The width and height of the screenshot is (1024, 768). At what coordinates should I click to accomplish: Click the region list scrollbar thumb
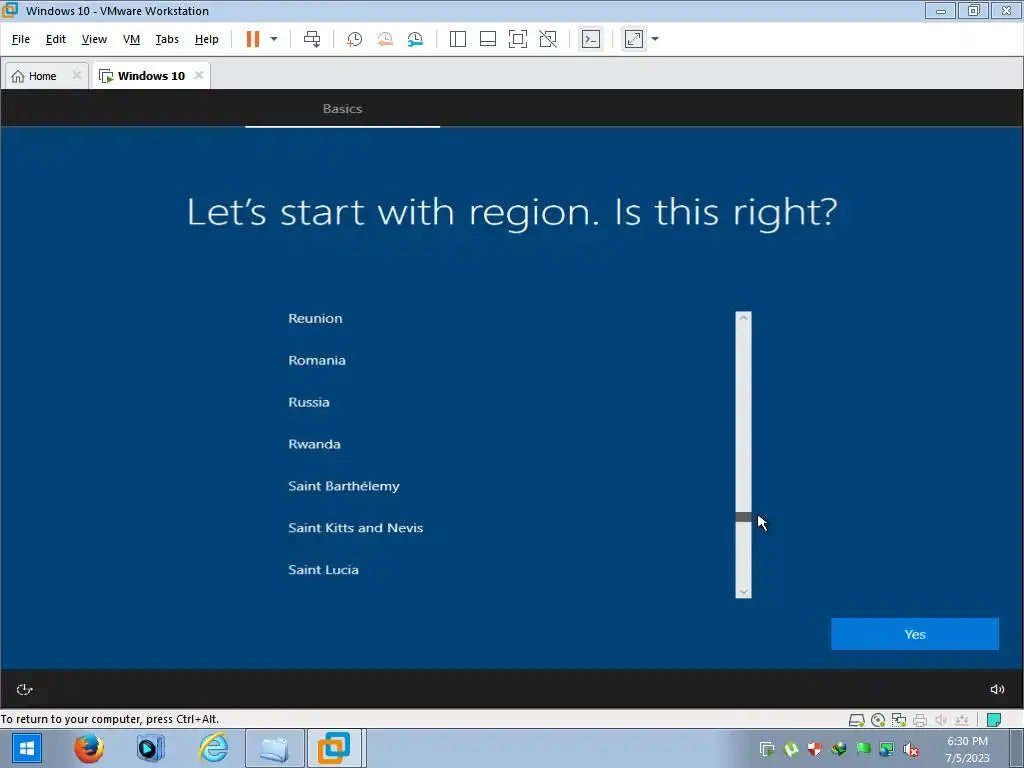[743, 517]
